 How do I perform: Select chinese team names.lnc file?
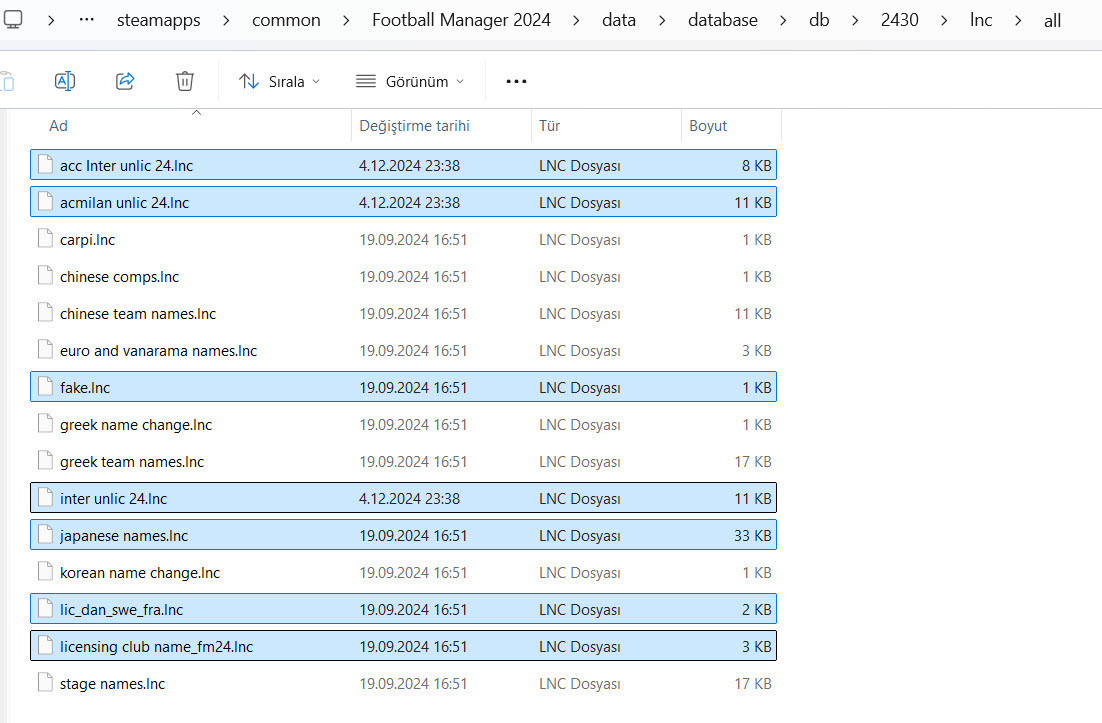click(138, 314)
